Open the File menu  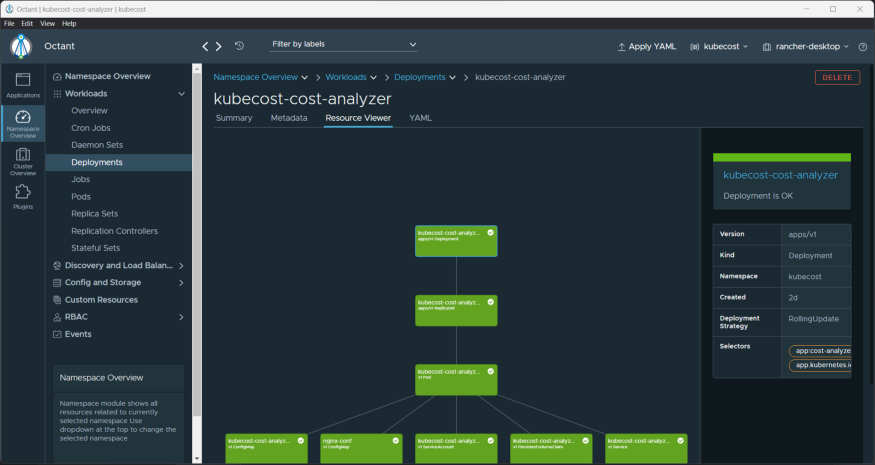[x=9, y=23]
